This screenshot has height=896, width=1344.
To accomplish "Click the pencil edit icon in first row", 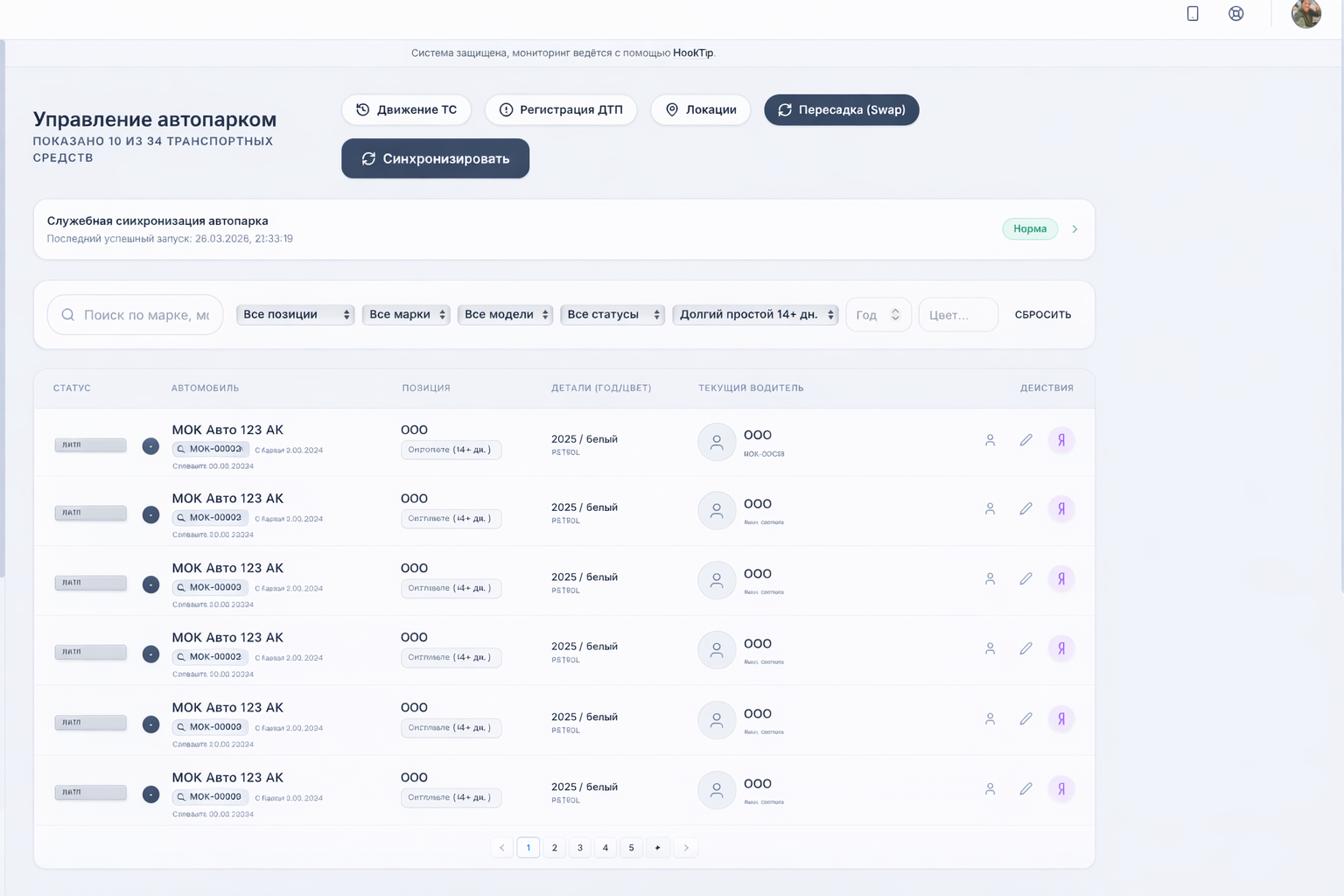I will pyautogui.click(x=1025, y=440).
